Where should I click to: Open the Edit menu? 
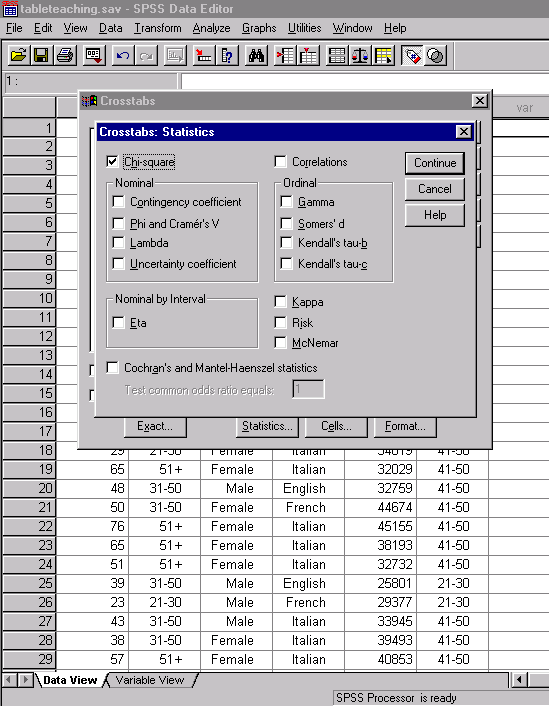pos(43,28)
